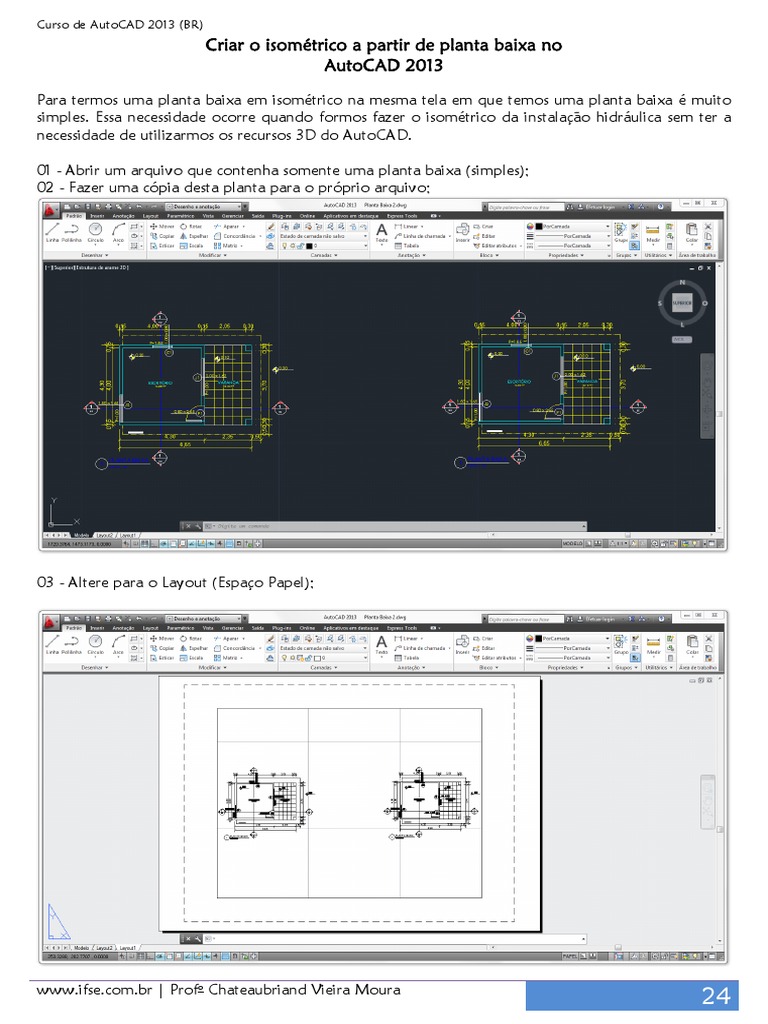Open the Express Tools tab in upper window
This screenshot has height=1024, width=768.
pyautogui.click(x=402, y=216)
